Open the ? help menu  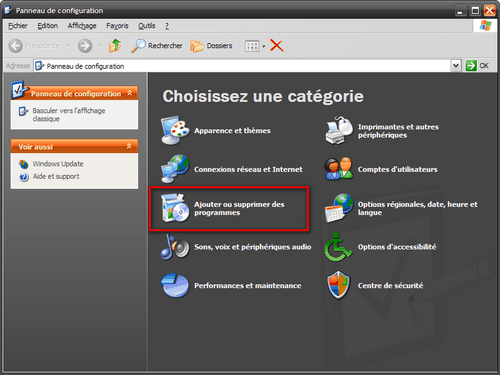tap(167, 26)
